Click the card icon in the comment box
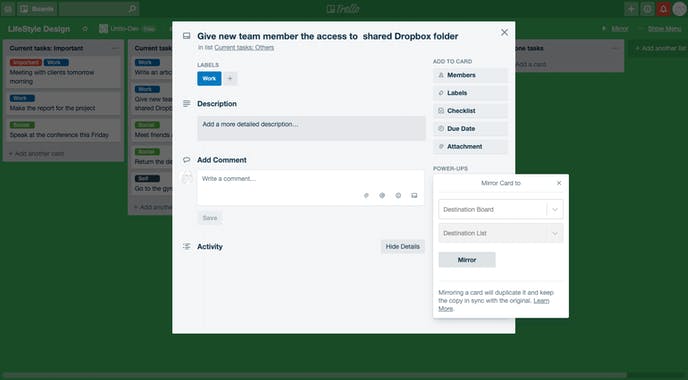The height and width of the screenshot is (380, 688). [414, 195]
